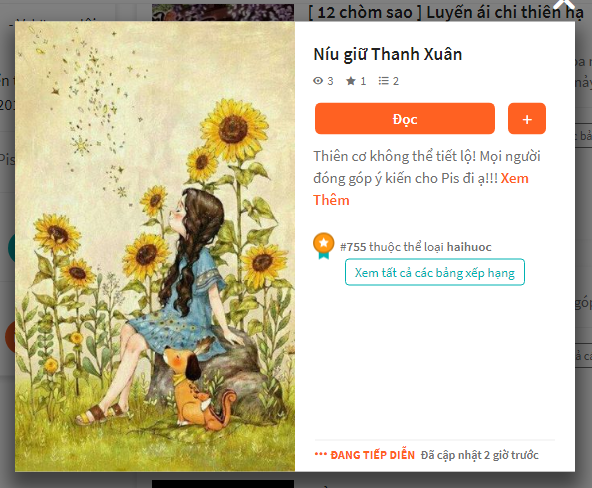Viewport: 592px width, 488px height.
Task: Click the Đã cập nhật 2 giờ trước text
Action: [479, 455]
